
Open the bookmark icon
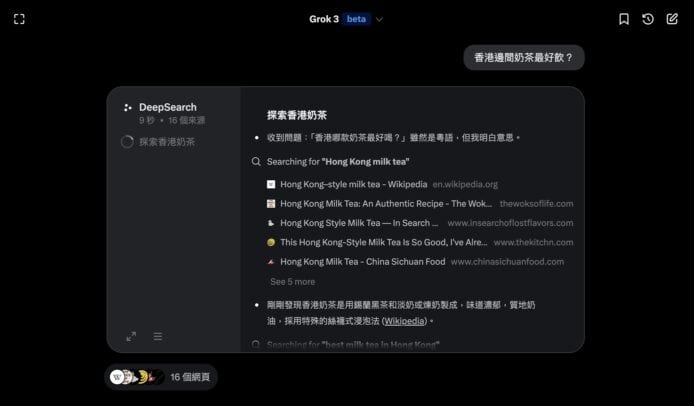click(x=624, y=19)
